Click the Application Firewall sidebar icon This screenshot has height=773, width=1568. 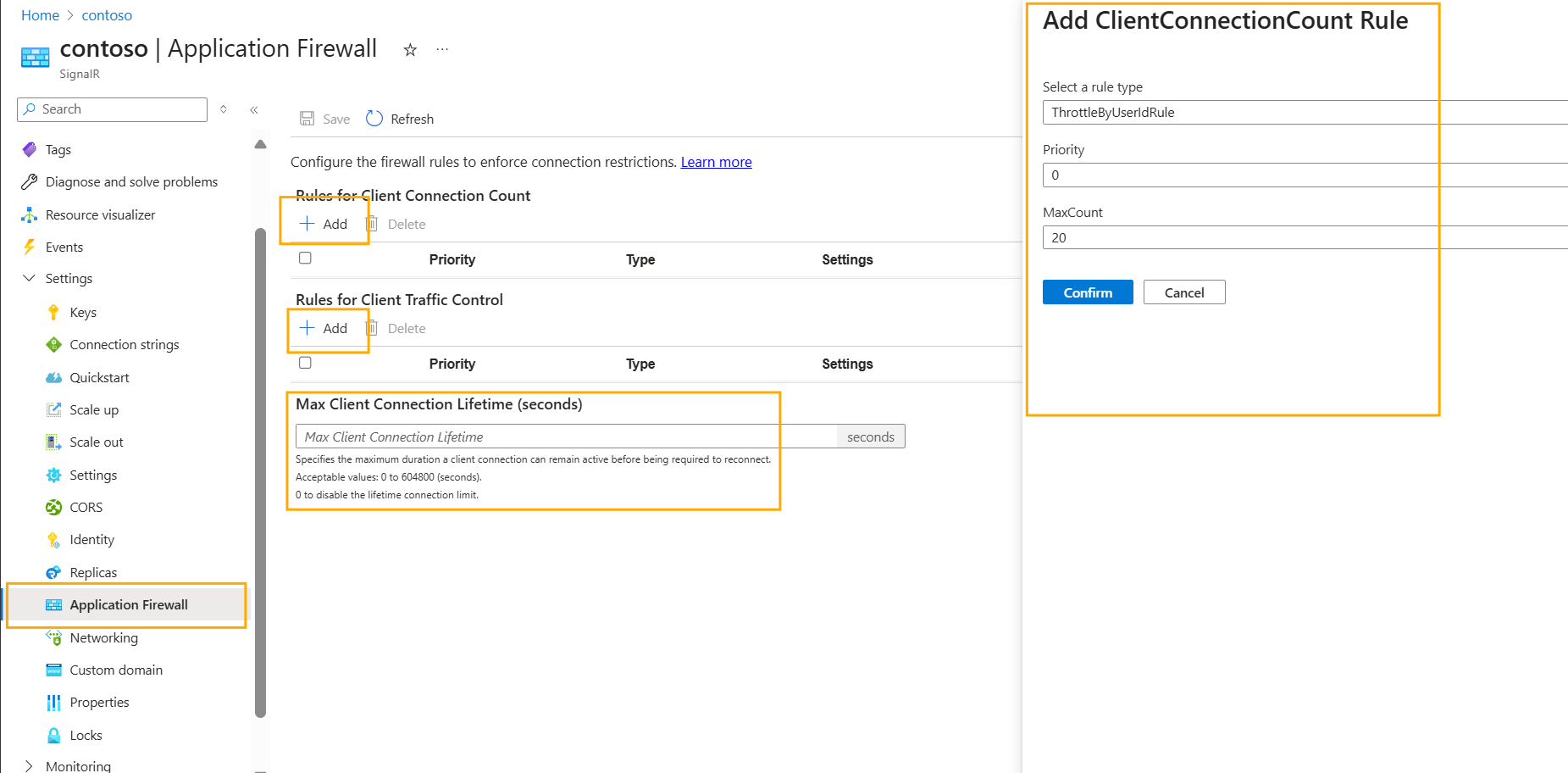click(x=53, y=604)
